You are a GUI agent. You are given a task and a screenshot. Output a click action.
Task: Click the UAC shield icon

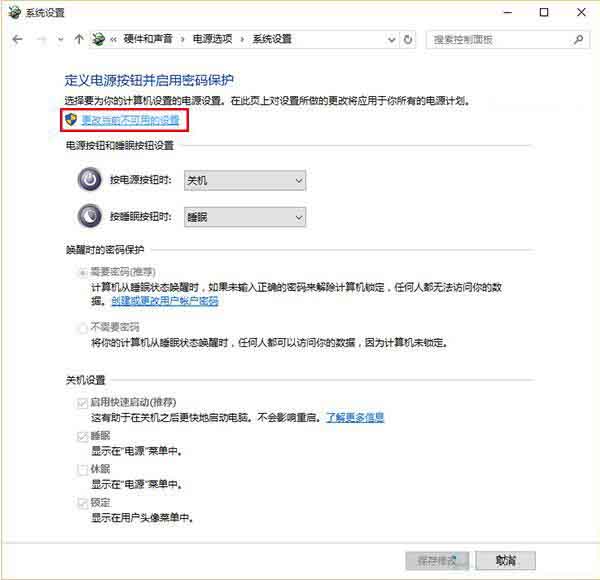click(x=70, y=119)
